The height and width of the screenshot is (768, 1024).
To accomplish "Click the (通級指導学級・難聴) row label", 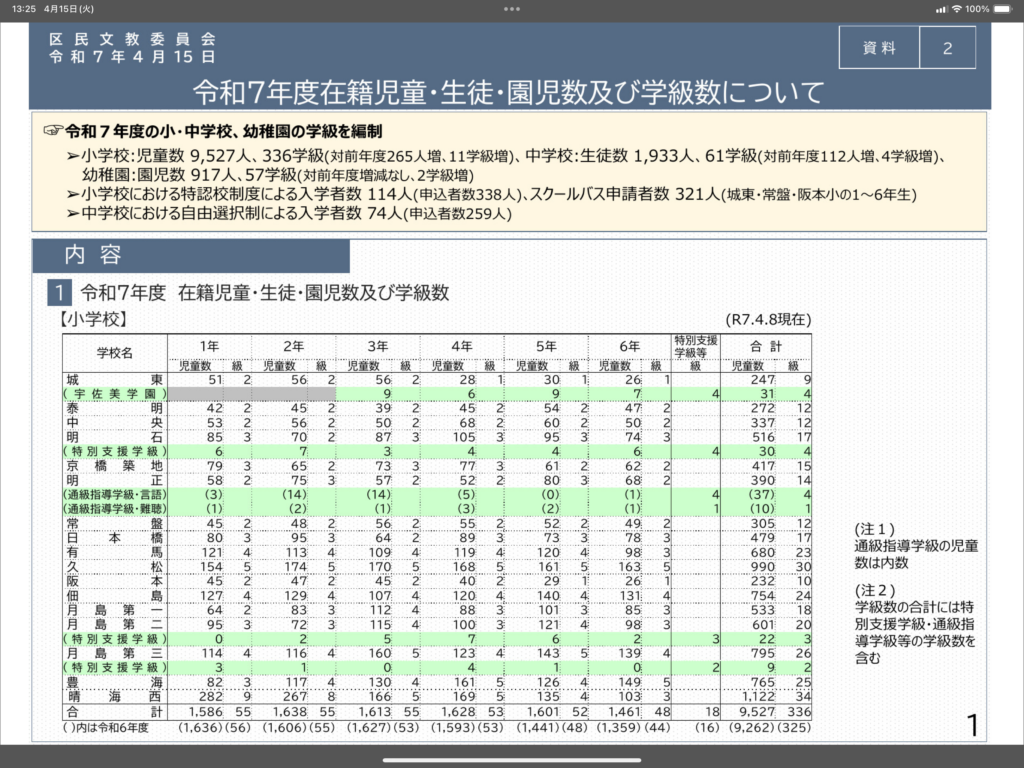I will [114, 509].
